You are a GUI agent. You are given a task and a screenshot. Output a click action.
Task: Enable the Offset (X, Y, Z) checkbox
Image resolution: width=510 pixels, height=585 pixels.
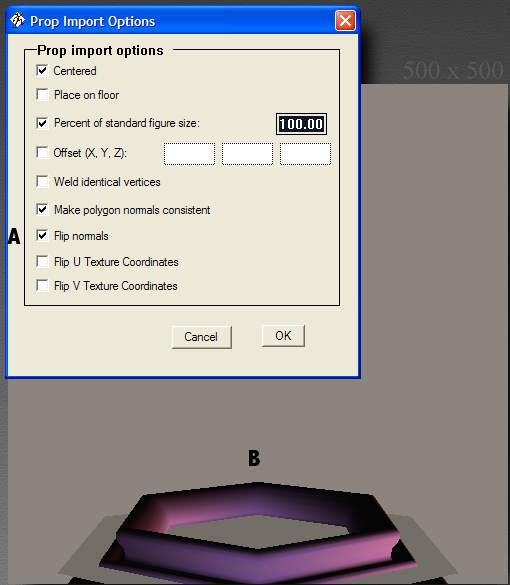click(x=42, y=152)
